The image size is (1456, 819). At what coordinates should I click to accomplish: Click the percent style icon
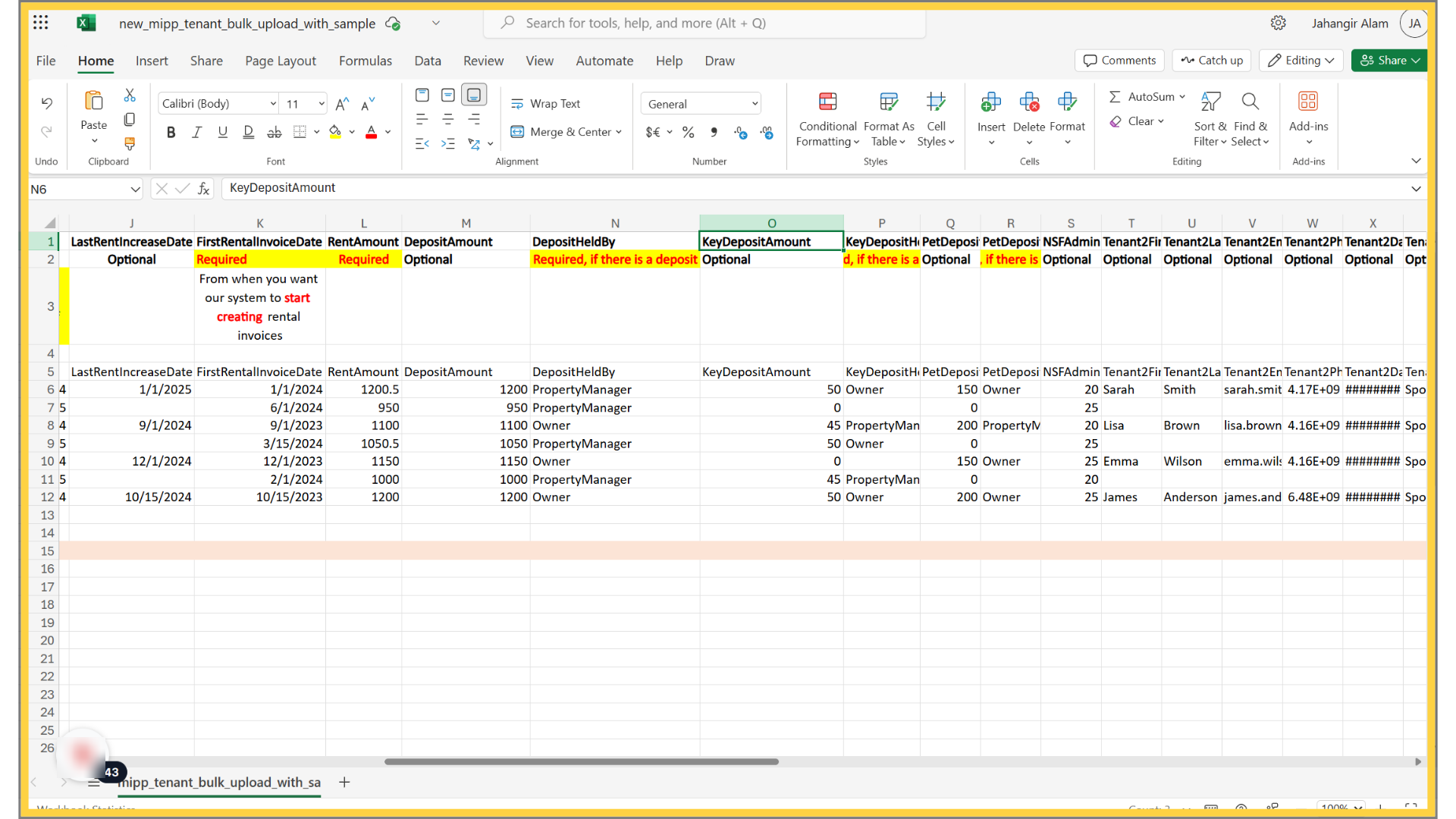click(x=688, y=132)
